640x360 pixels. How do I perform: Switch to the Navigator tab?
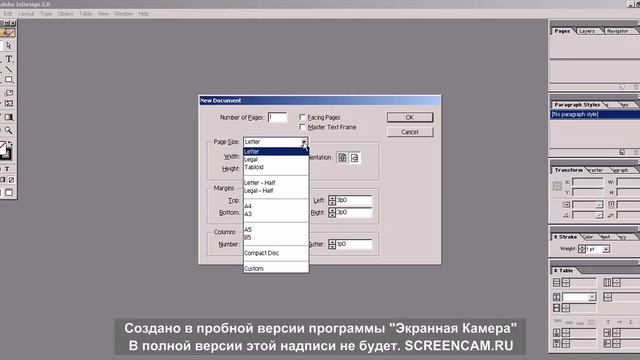click(617, 31)
